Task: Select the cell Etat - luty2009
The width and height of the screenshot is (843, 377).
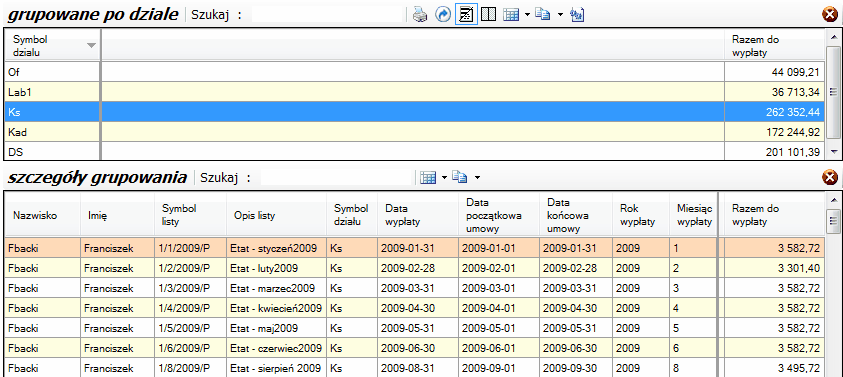Action: pyautogui.click(x=276, y=268)
